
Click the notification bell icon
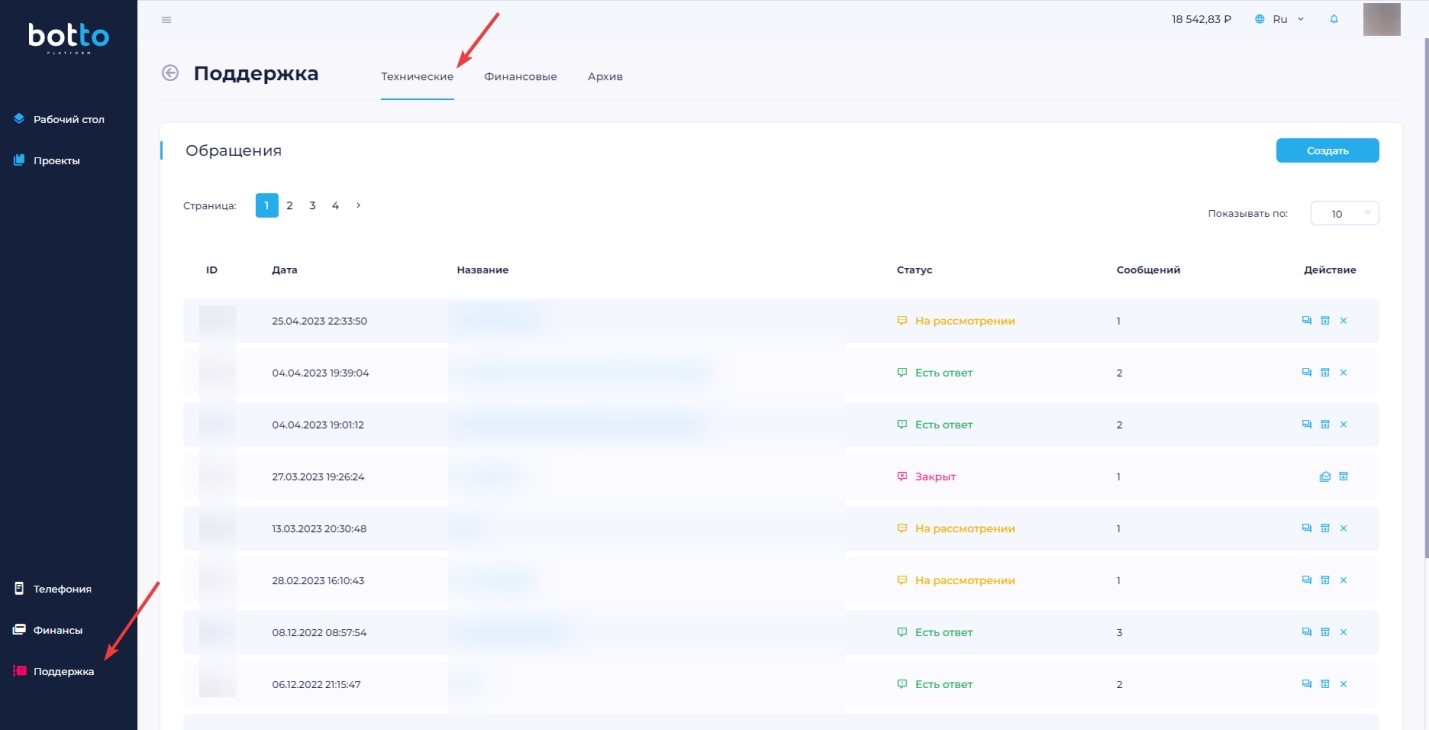[1334, 19]
